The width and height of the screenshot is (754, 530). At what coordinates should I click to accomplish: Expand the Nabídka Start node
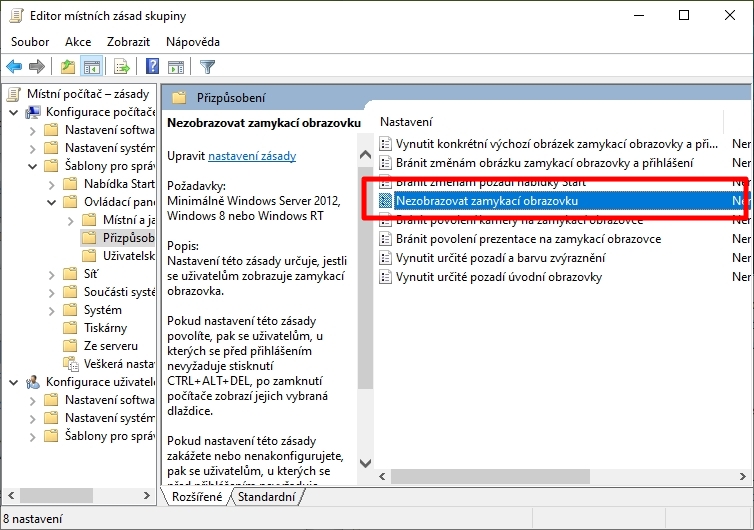pyautogui.click(x=51, y=184)
